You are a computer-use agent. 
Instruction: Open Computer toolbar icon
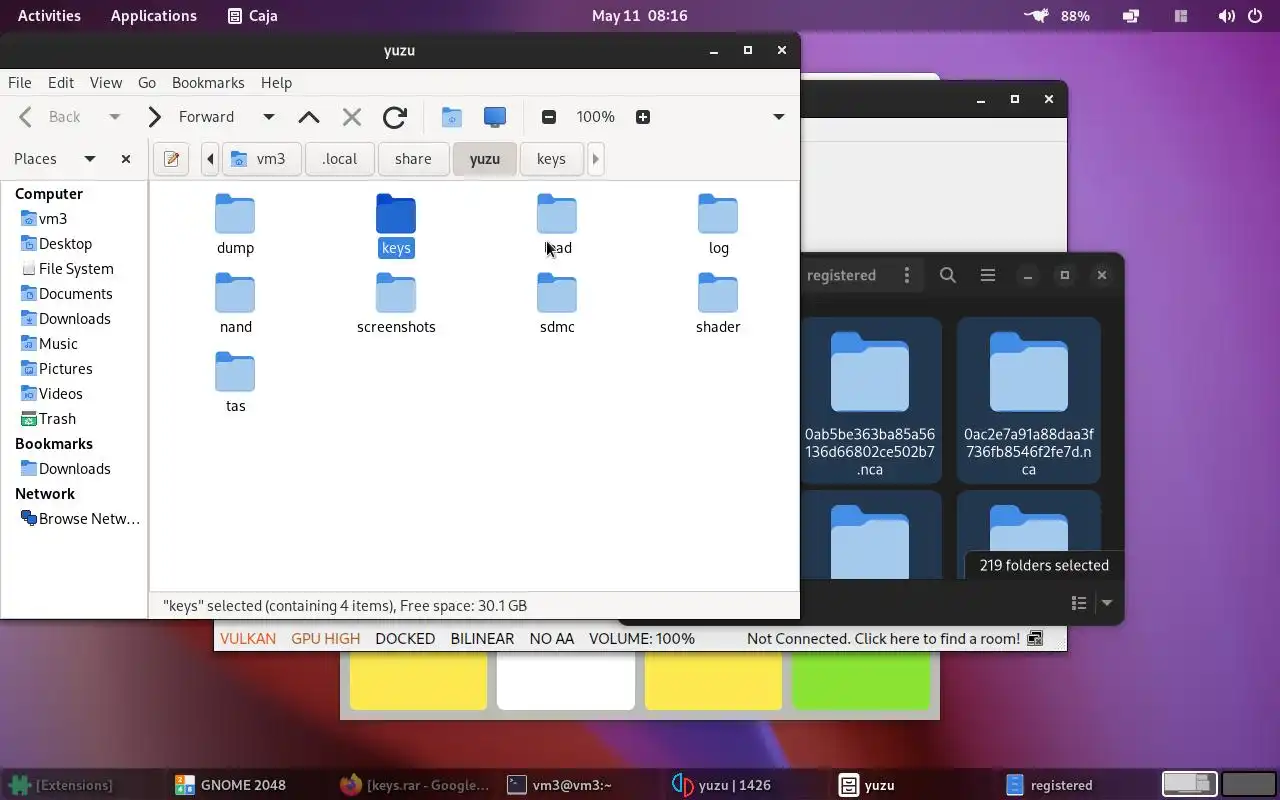(495, 117)
